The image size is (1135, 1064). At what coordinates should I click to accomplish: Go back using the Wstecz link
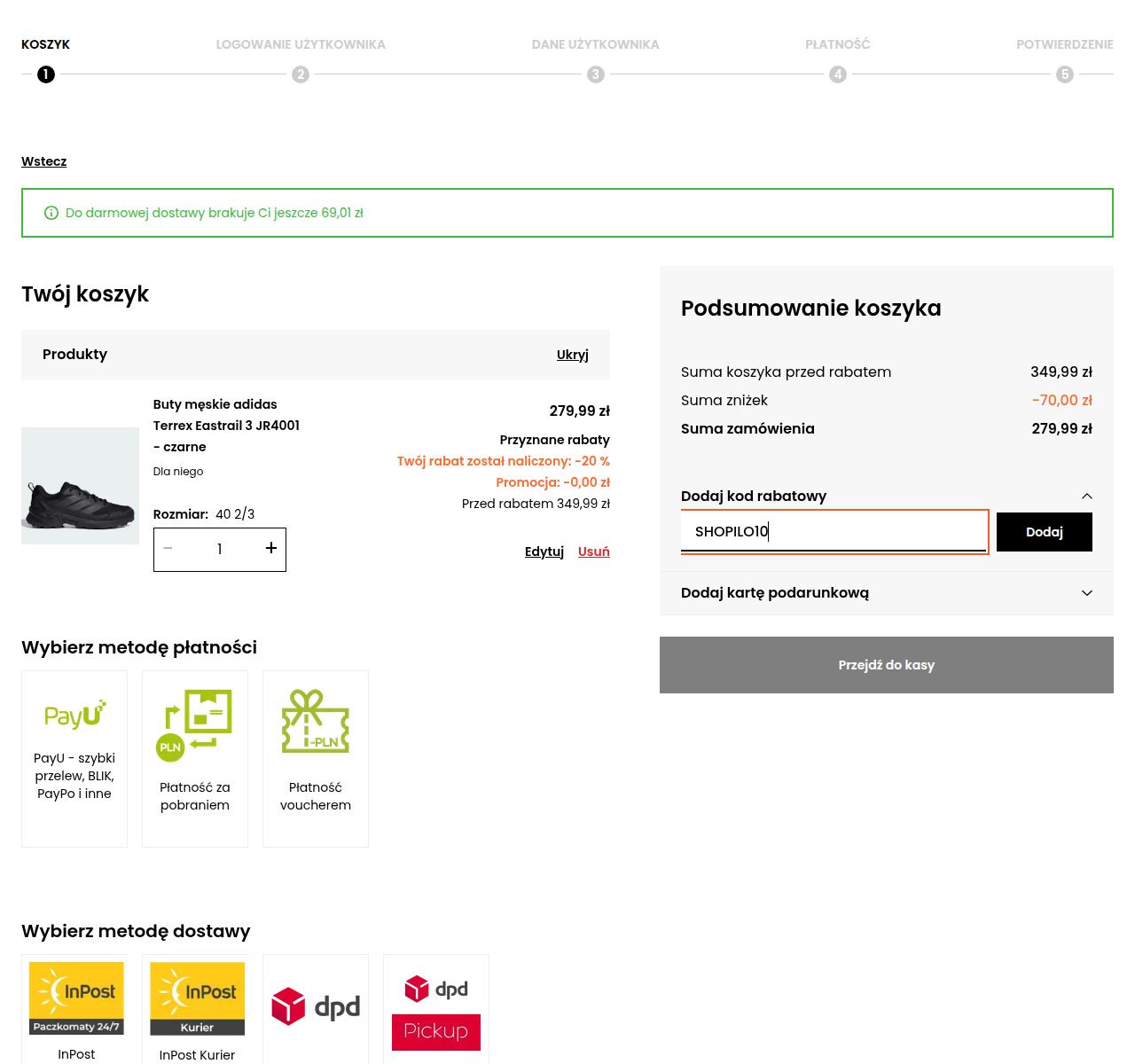coord(44,161)
